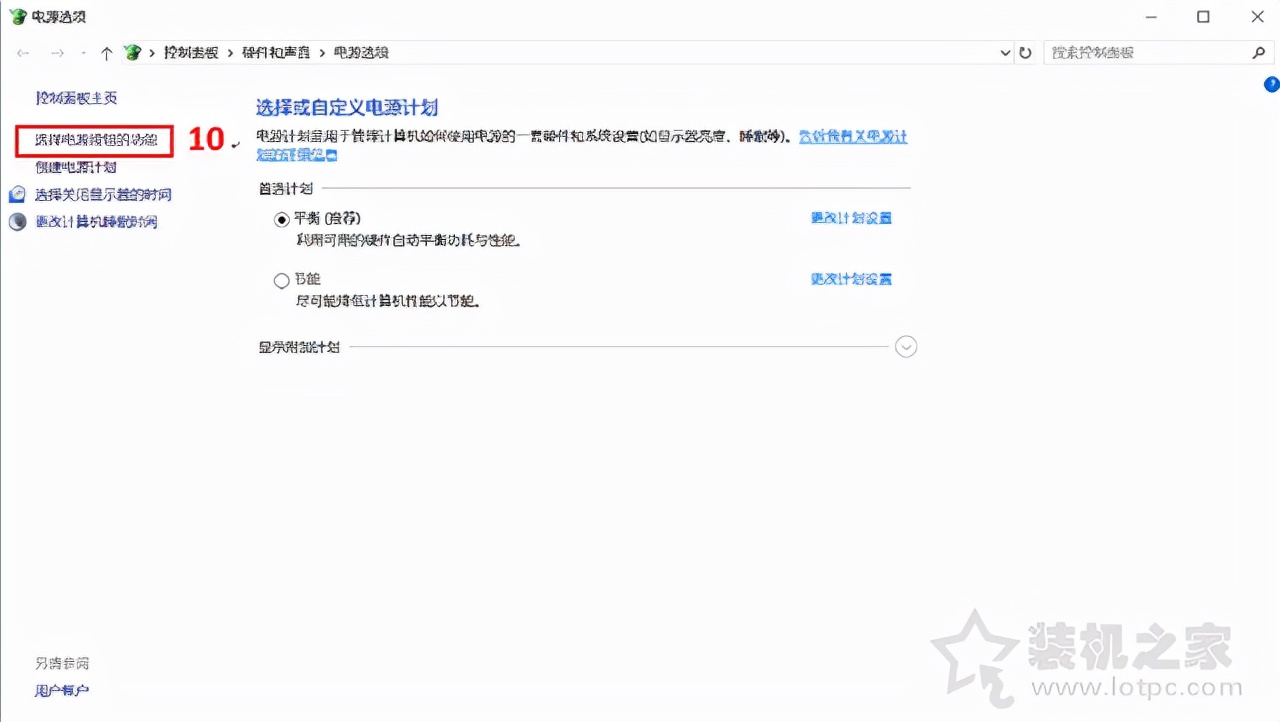Click the search magnifier icon
The height and width of the screenshot is (722, 1280).
pos(1259,52)
